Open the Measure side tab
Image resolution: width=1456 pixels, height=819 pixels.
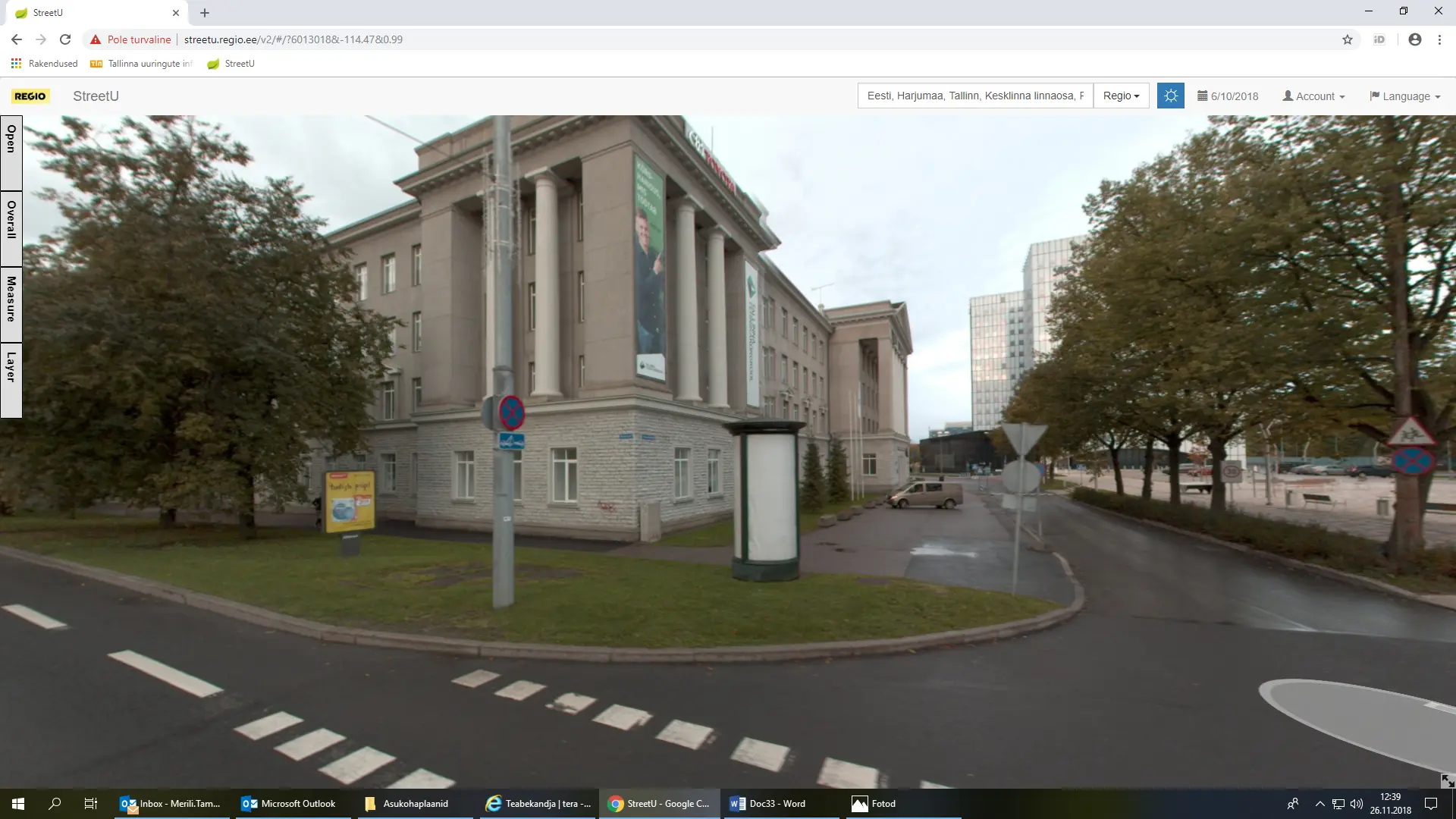[x=11, y=304]
